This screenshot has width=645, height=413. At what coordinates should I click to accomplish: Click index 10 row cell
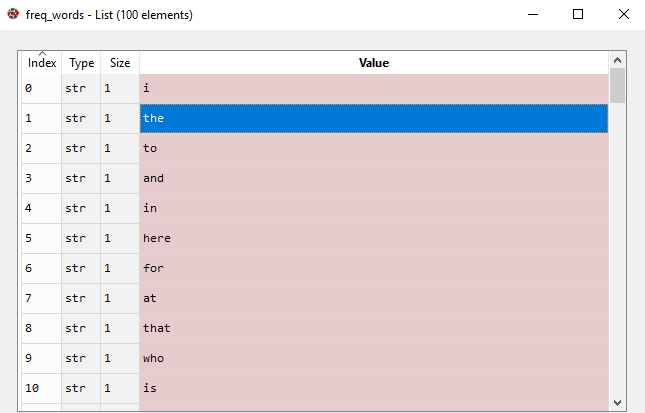(41, 388)
